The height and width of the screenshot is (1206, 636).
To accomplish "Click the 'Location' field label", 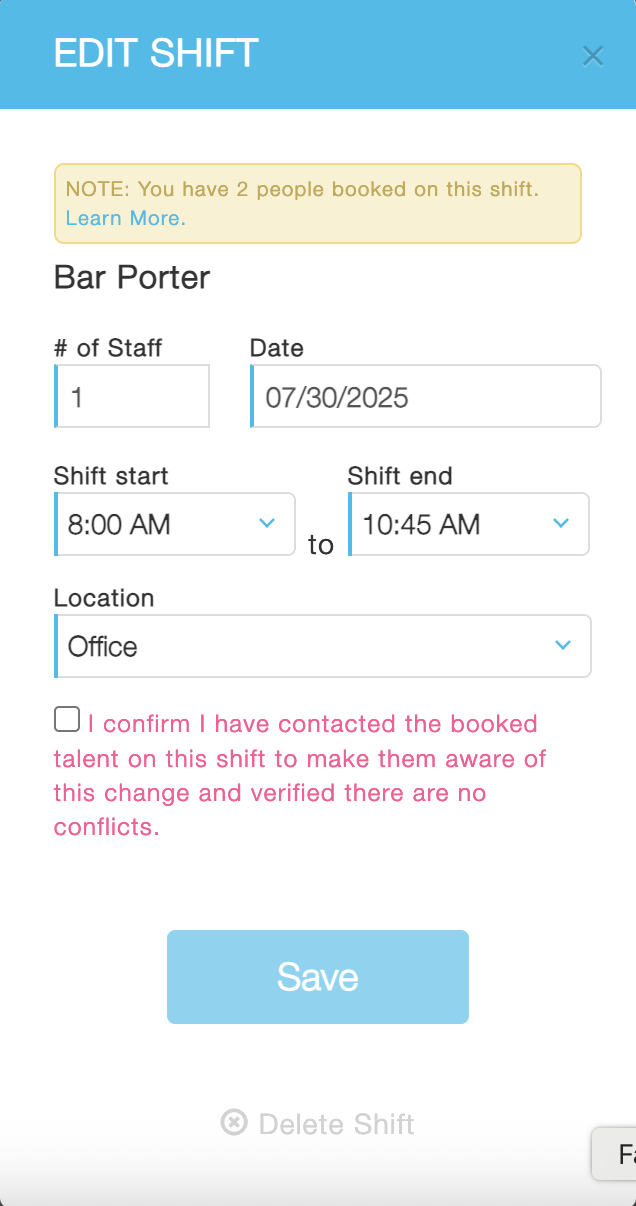I will [104, 598].
